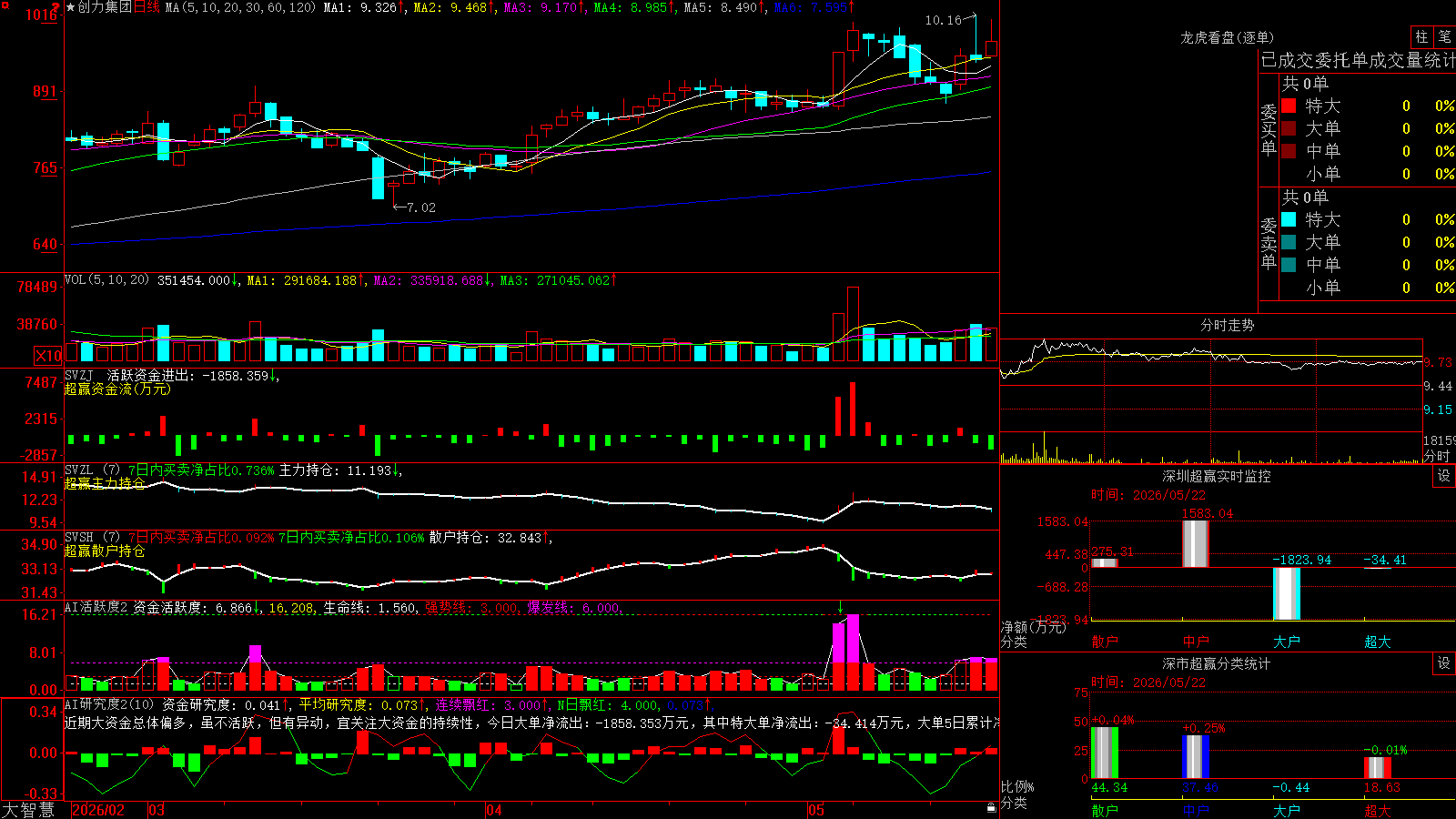Select the SVZJ indicator label
Image resolution: width=1456 pixels, height=819 pixels.
pos(79,375)
